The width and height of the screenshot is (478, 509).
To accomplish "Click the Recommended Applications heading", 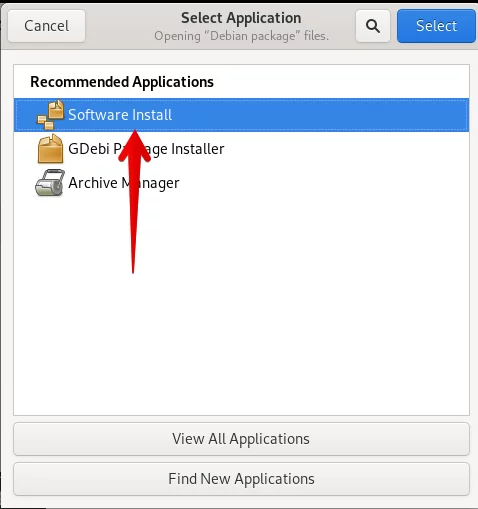I will click(x=122, y=82).
